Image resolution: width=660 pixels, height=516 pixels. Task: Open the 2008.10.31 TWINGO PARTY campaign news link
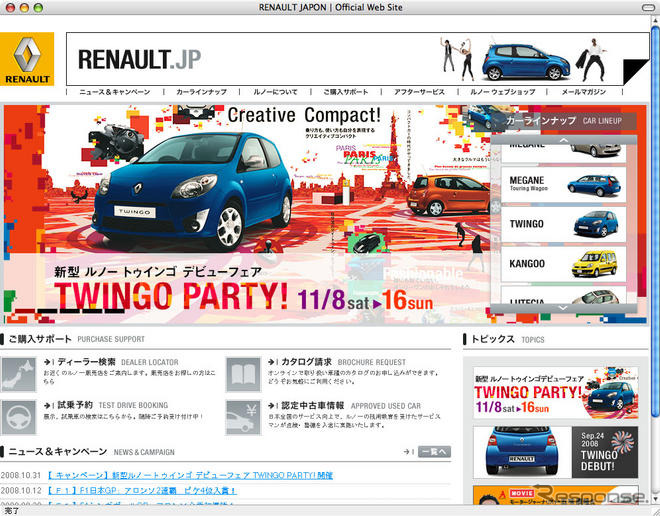click(x=190, y=476)
